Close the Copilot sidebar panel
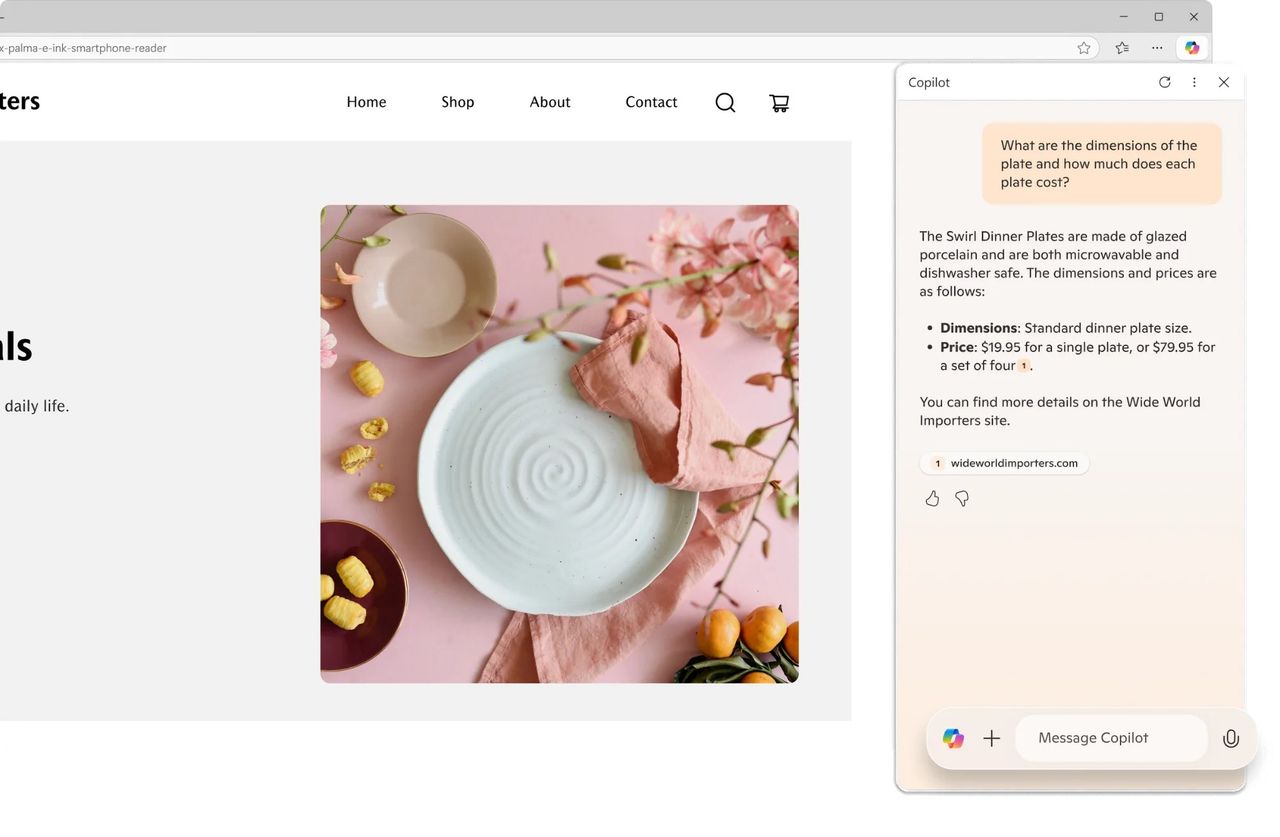The image size is (1280, 837). pyautogui.click(x=1223, y=83)
